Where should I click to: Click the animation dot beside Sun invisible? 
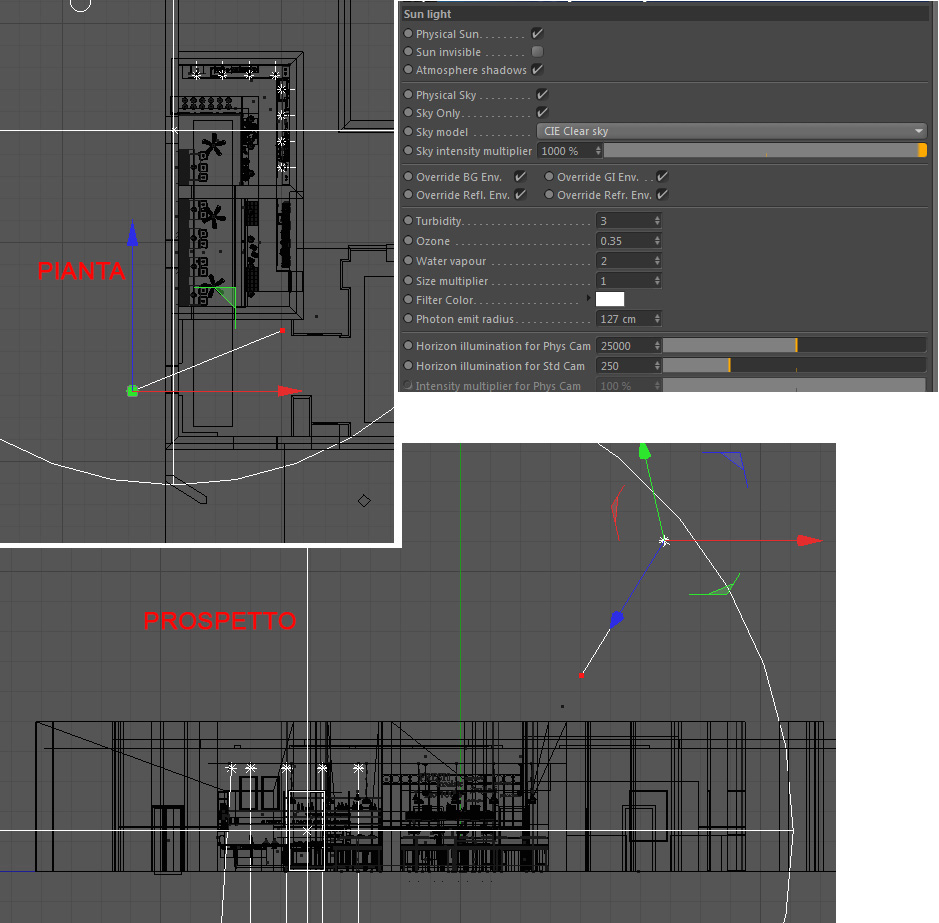click(x=408, y=52)
